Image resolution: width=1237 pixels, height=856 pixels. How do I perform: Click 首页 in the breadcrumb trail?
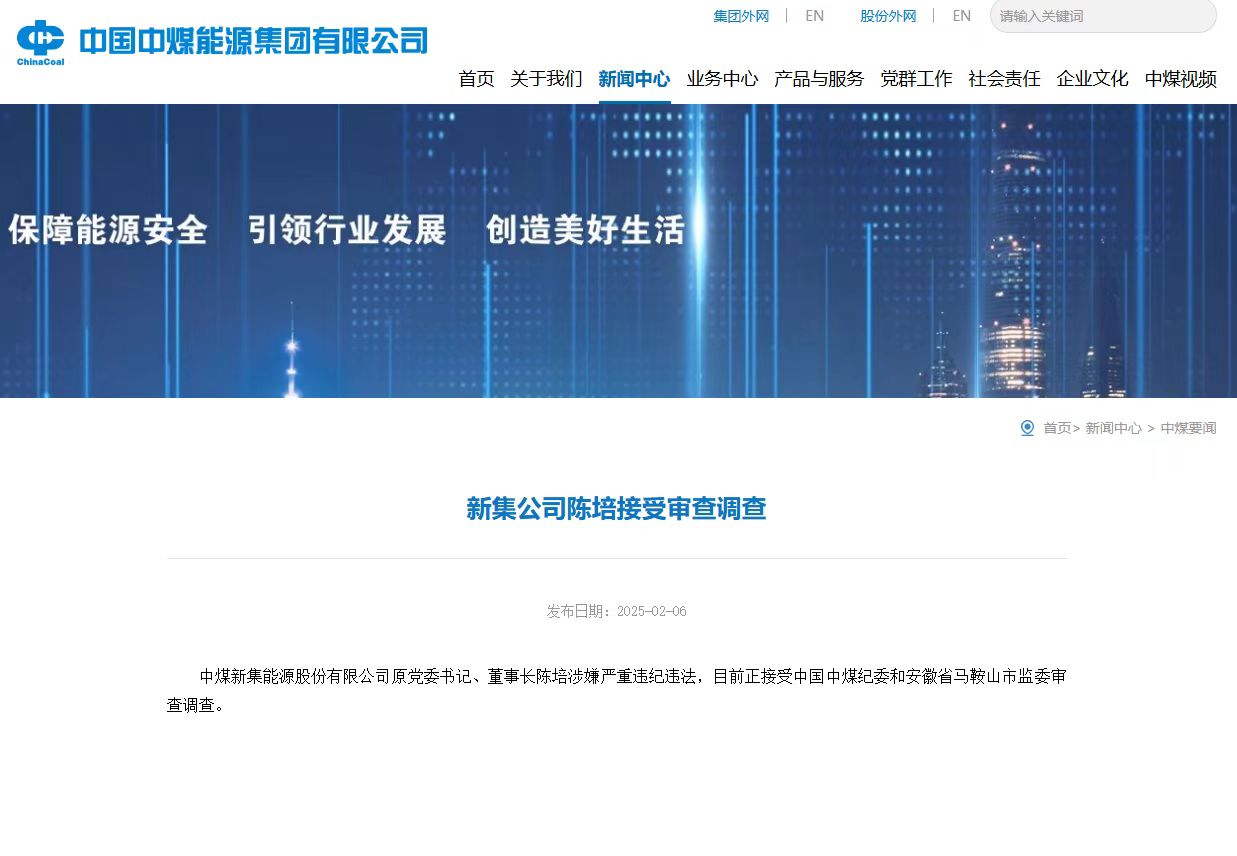(x=1057, y=428)
